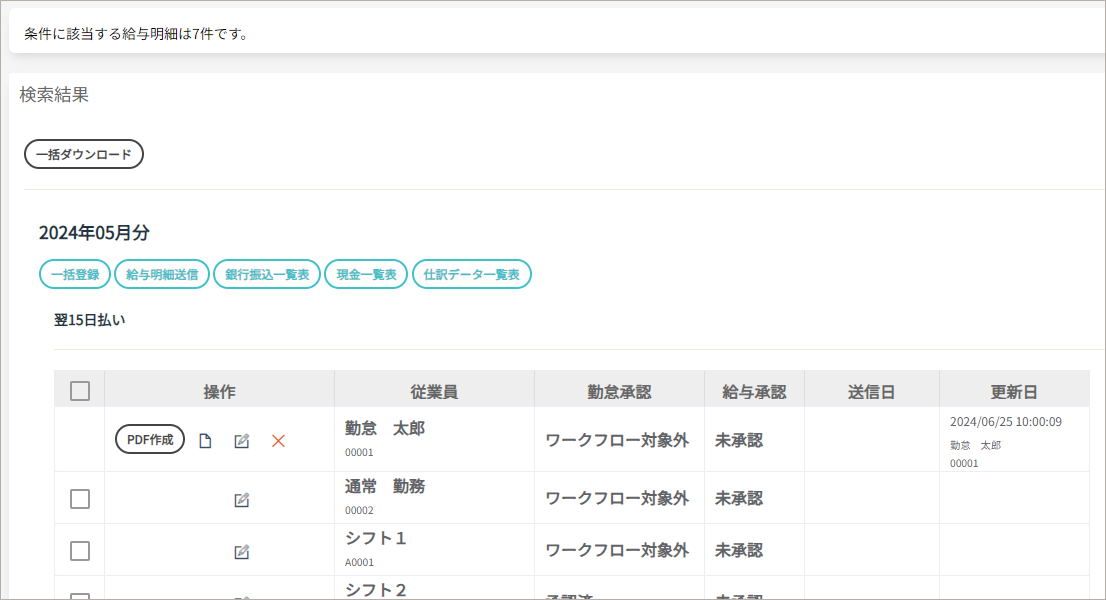This screenshot has width=1106, height=600.
Task: Open the 銀行振込一覧表 report
Action: click(x=267, y=274)
